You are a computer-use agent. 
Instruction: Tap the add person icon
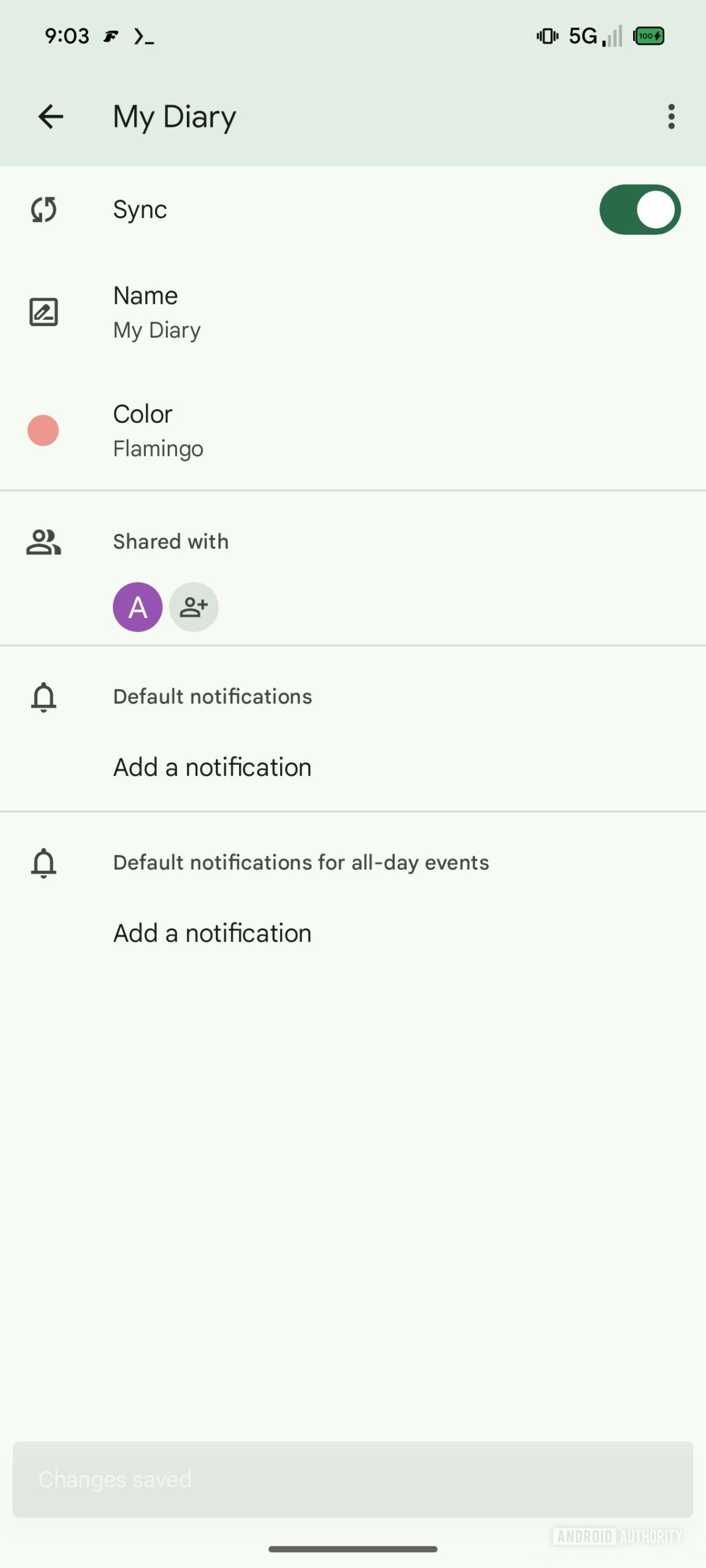194,607
